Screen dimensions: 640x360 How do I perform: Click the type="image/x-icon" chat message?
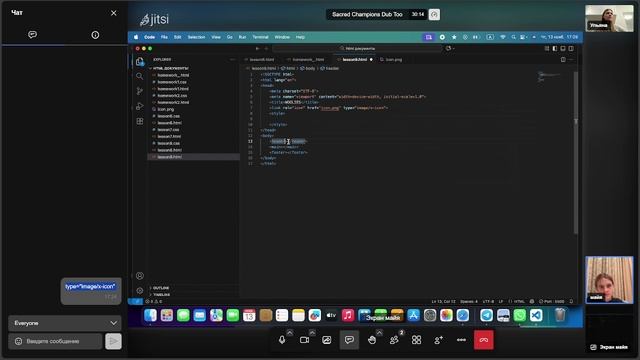tap(90, 287)
